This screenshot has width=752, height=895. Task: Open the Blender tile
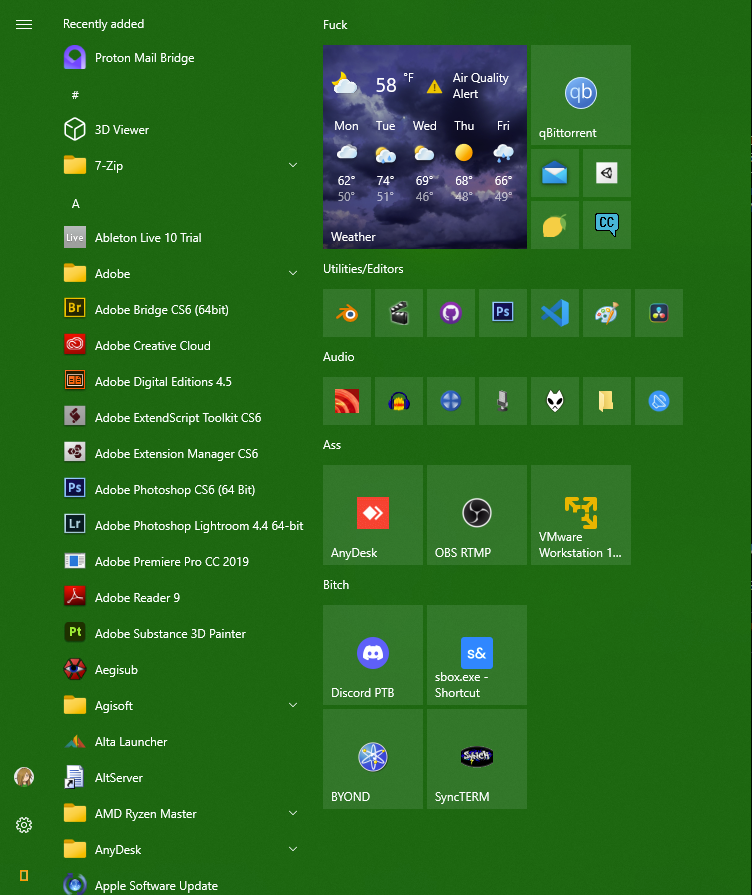click(347, 313)
